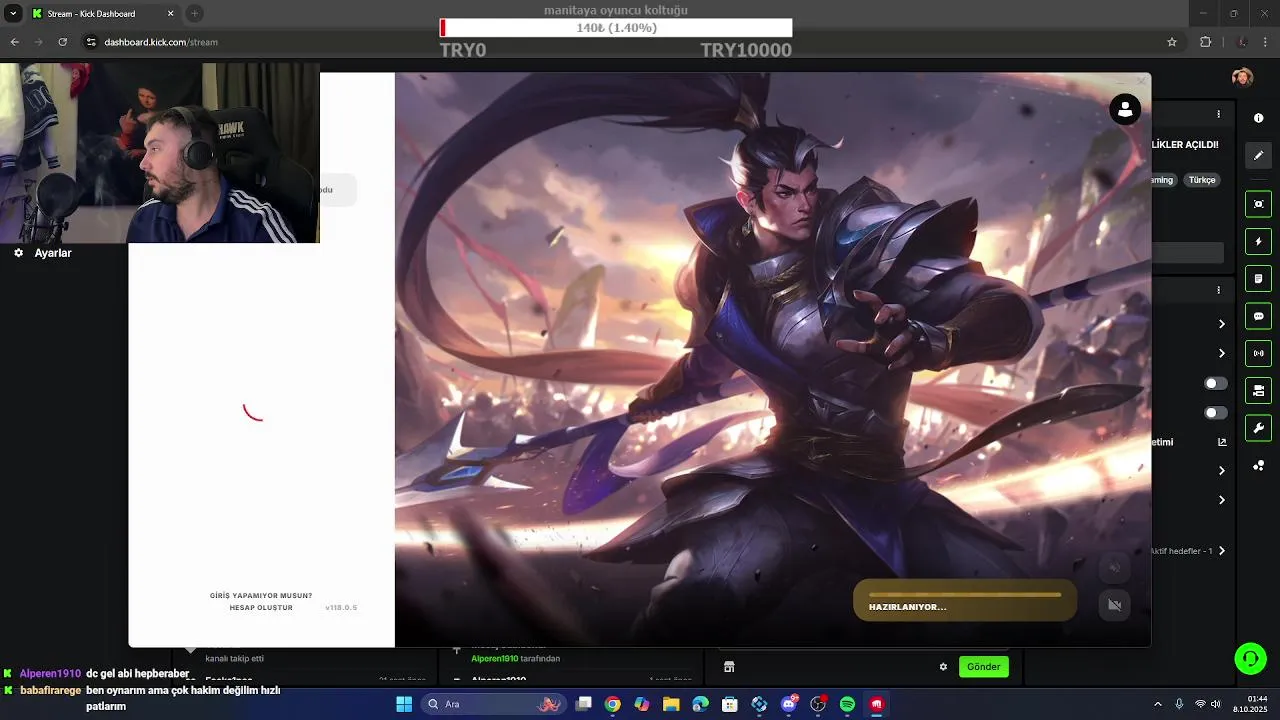The image size is (1280, 720).
Task: Open the green headset support button
Action: click(x=1250, y=658)
